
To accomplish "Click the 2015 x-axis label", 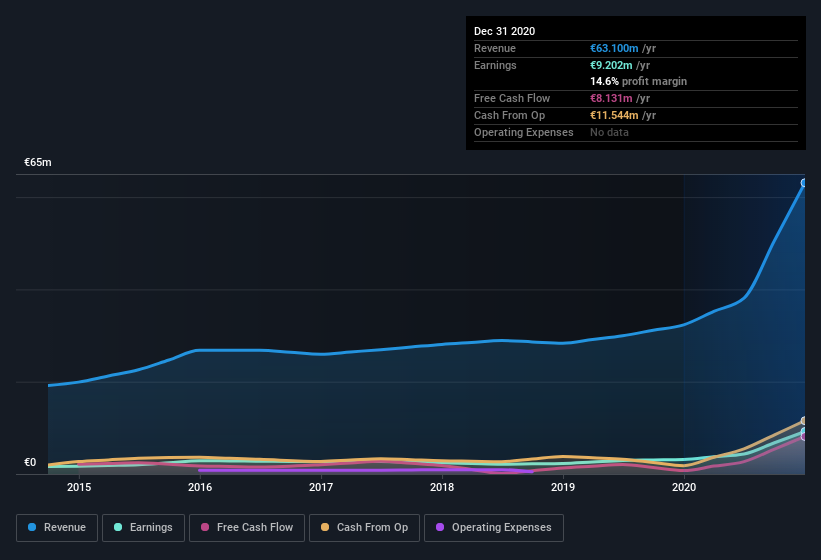I will (x=79, y=487).
